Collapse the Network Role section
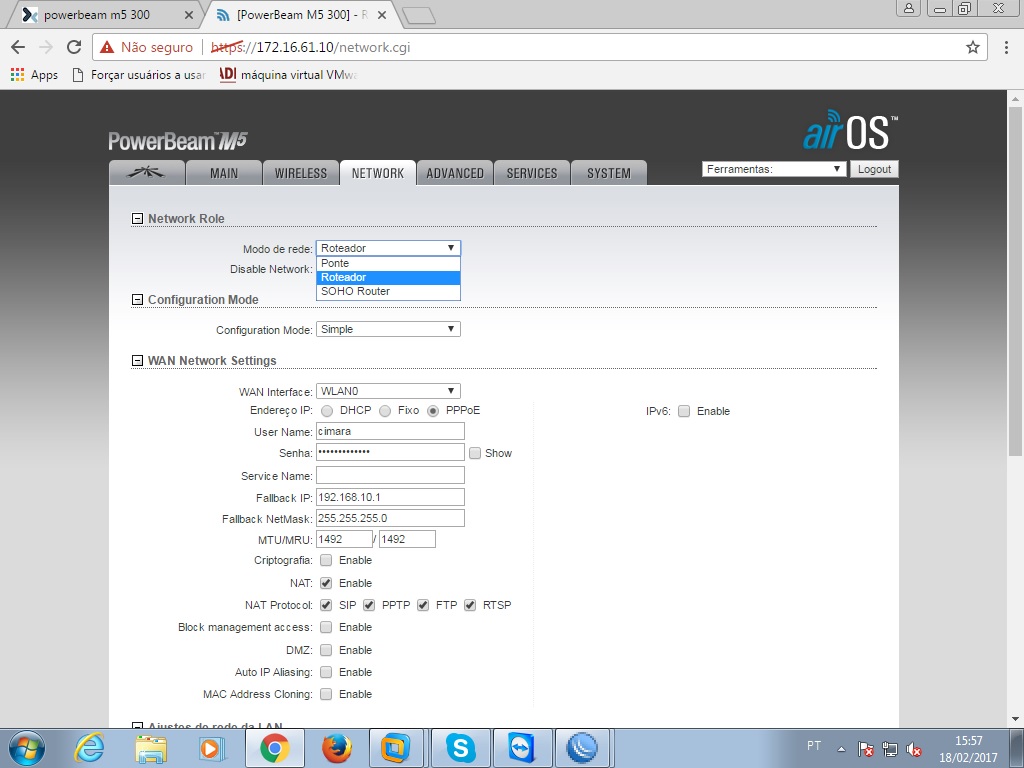 coord(137,219)
